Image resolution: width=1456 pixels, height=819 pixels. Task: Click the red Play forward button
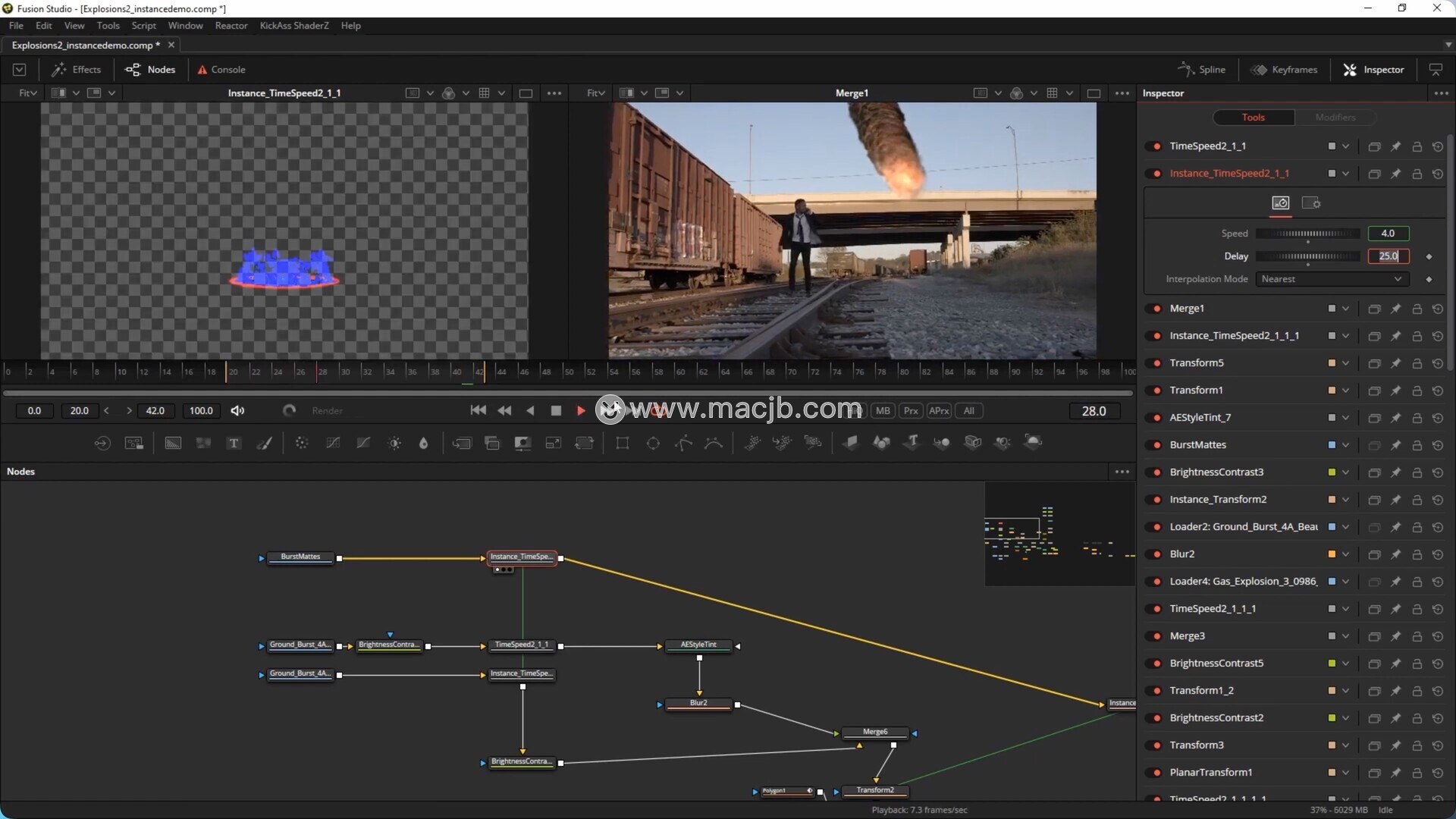click(x=581, y=411)
